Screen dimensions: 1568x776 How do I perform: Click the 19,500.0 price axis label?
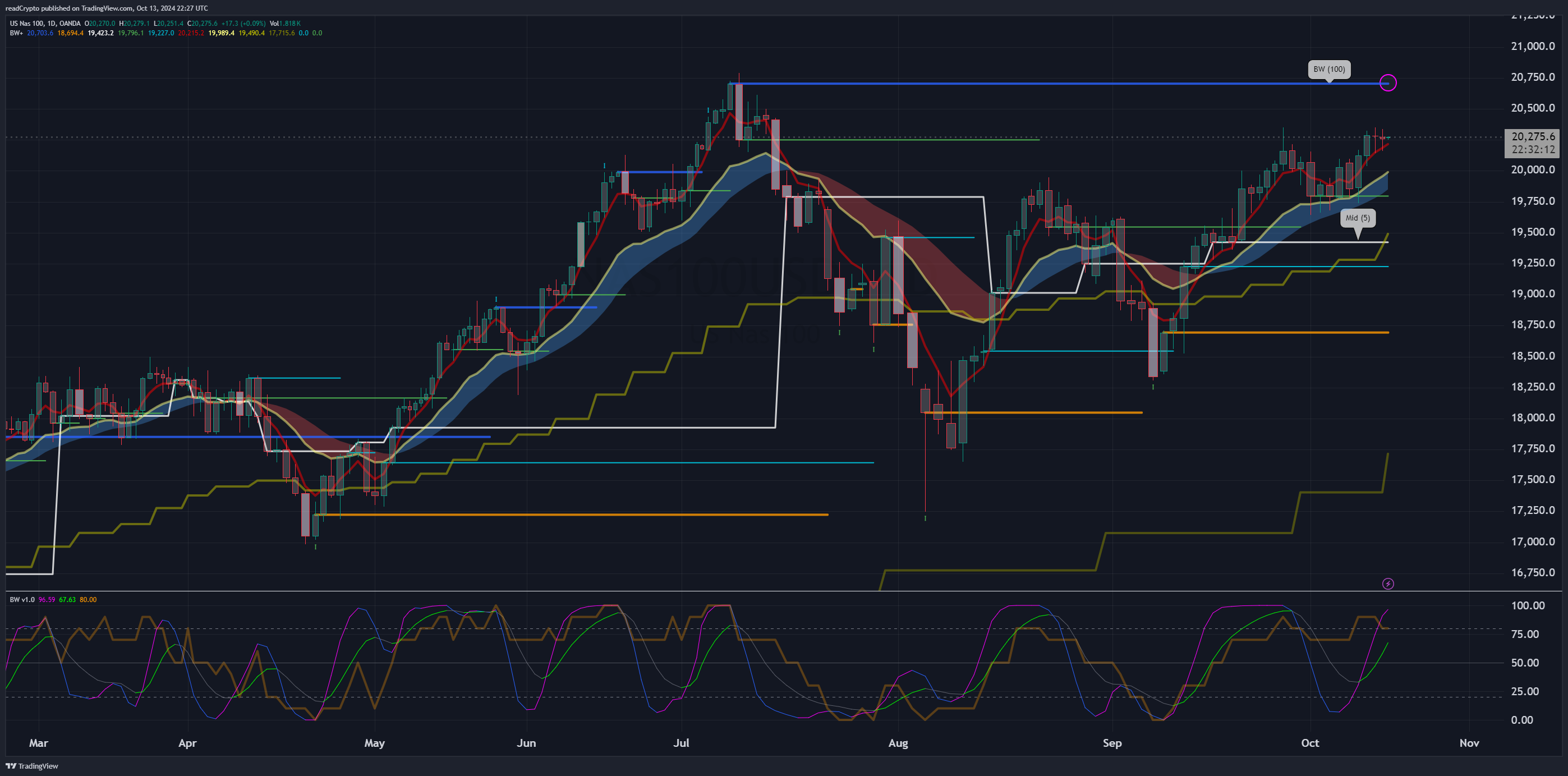pyautogui.click(x=1533, y=232)
